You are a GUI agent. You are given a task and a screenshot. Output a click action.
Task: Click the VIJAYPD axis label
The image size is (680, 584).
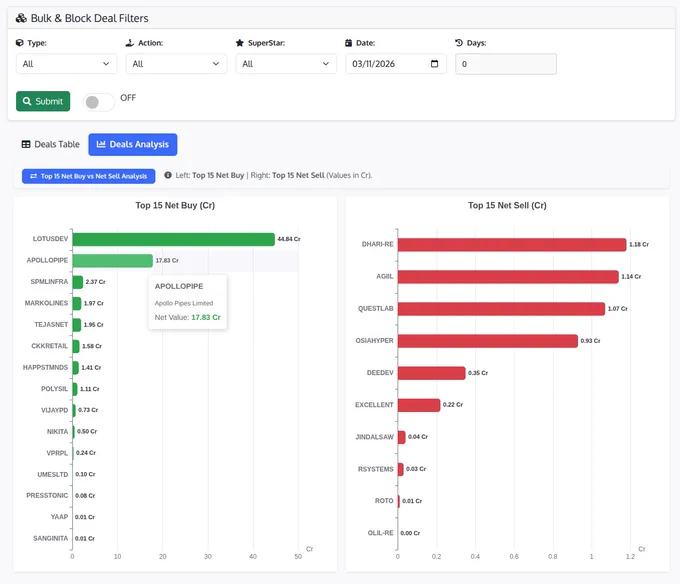point(54,410)
